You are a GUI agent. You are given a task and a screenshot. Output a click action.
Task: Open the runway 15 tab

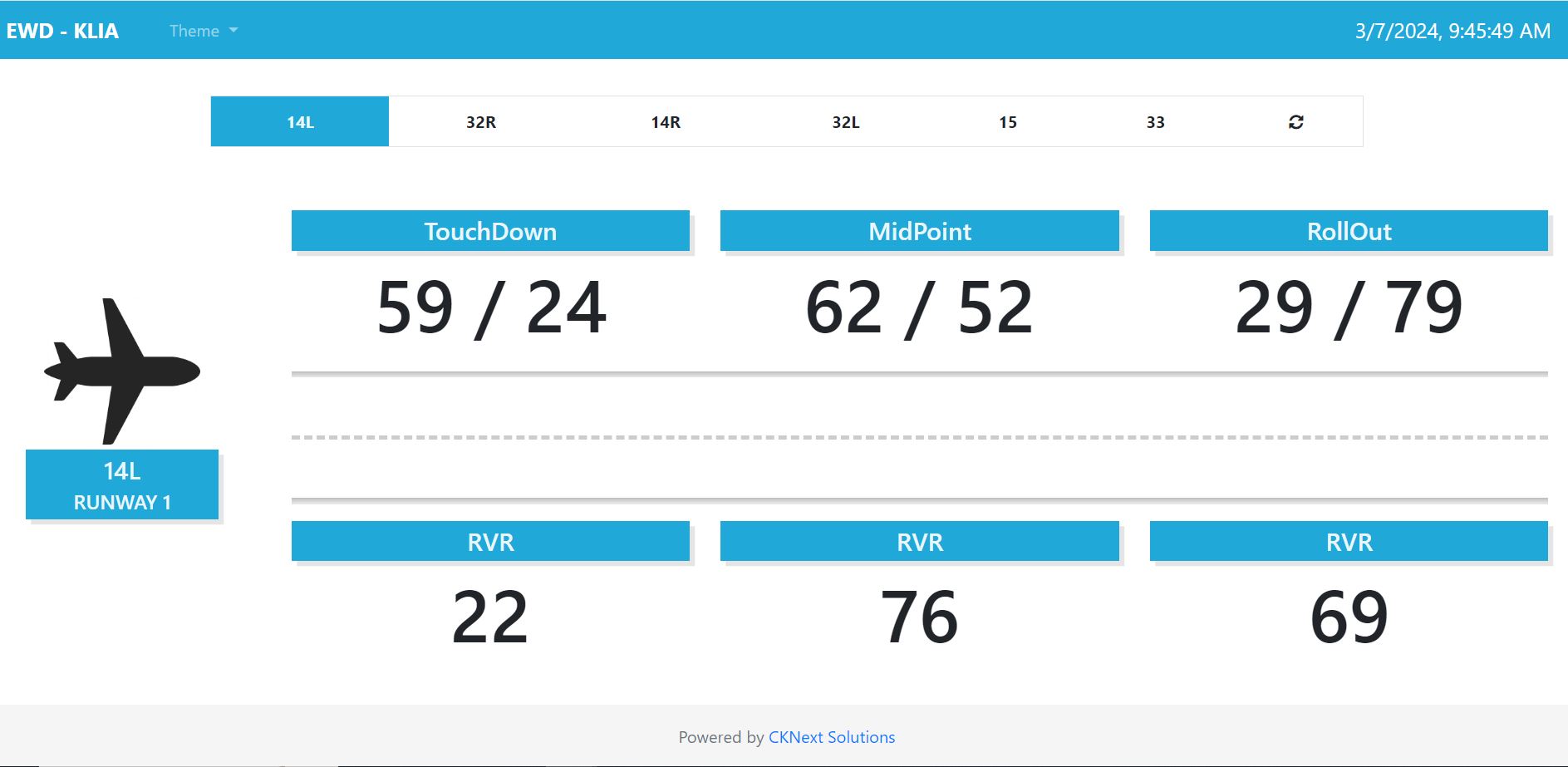pos(1007,122)
